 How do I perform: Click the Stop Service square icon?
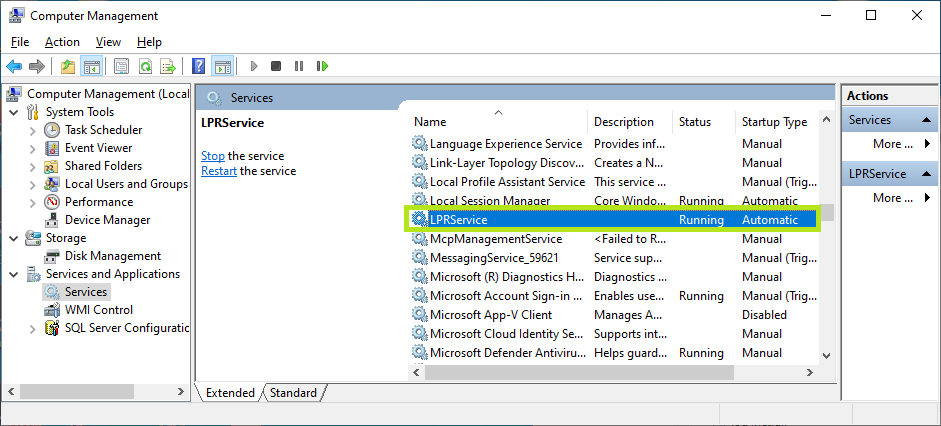pos(276,66)
